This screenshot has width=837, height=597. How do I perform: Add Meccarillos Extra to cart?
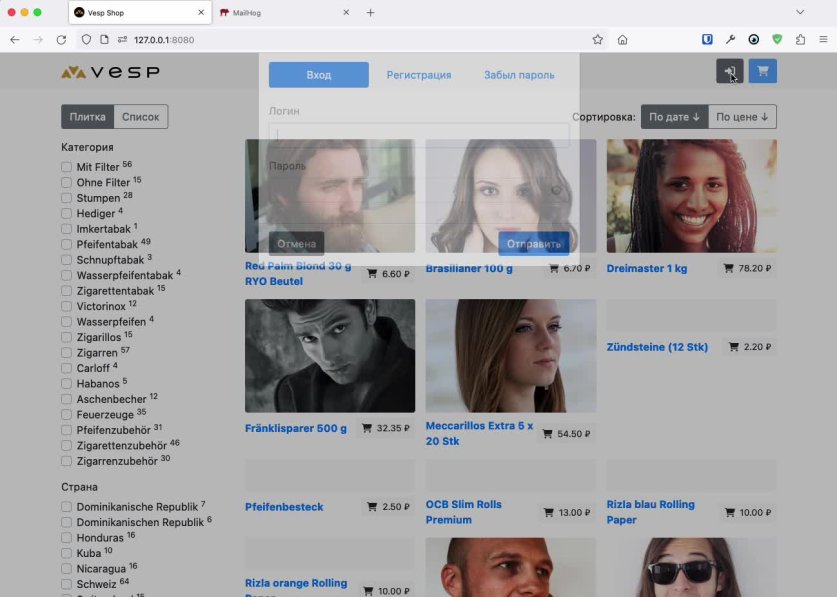(x=566, y=434)
